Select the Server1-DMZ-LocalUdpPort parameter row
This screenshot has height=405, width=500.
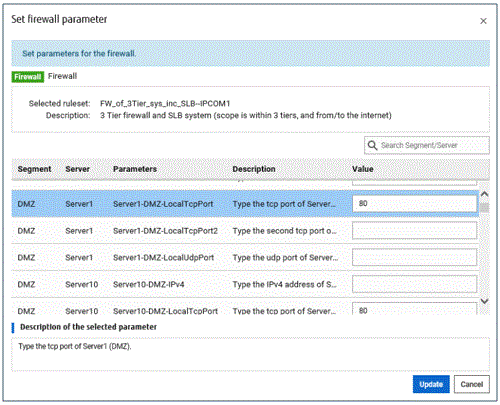245,257
